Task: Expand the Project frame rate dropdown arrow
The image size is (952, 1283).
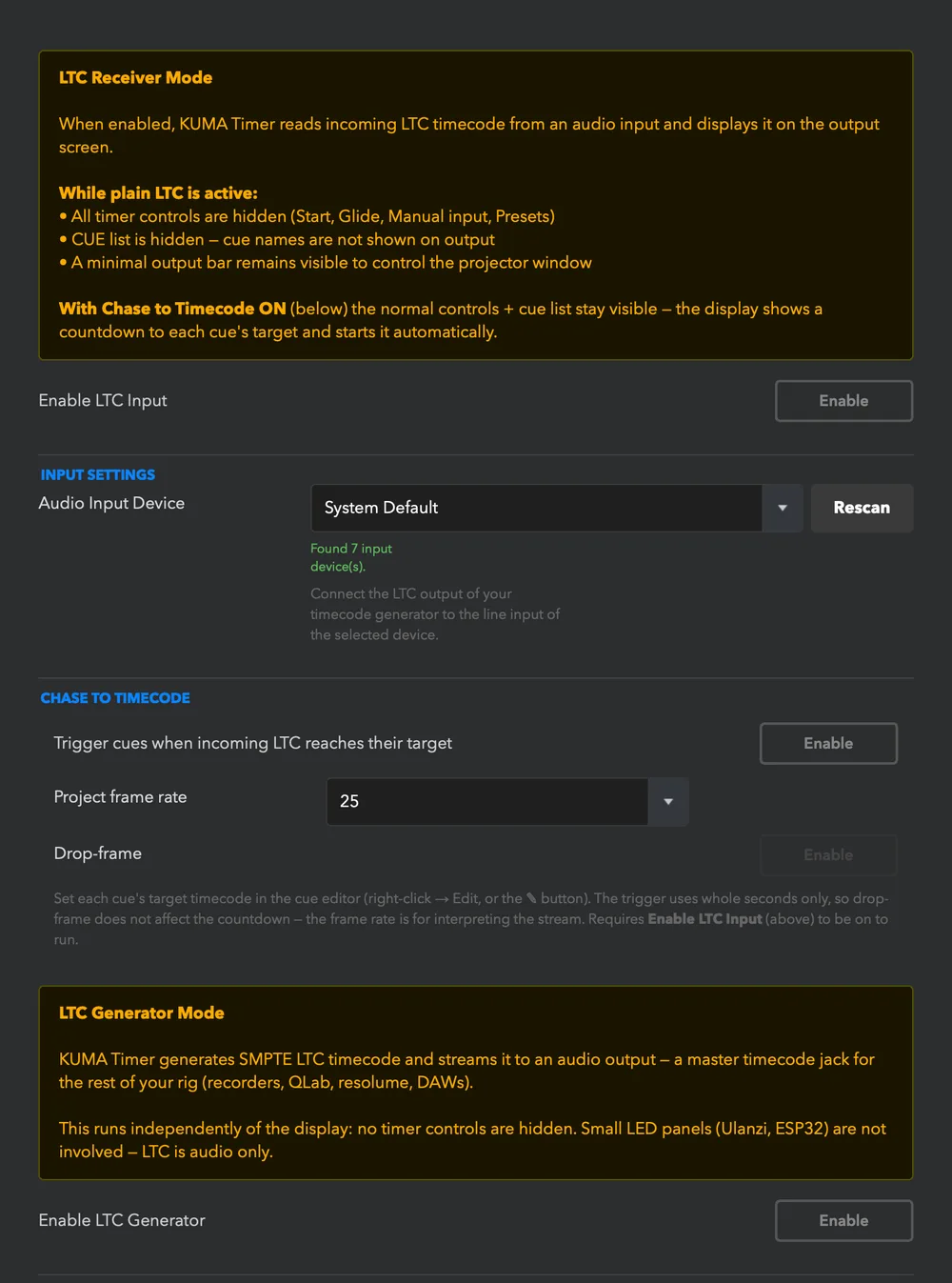Action: point(668,801)
